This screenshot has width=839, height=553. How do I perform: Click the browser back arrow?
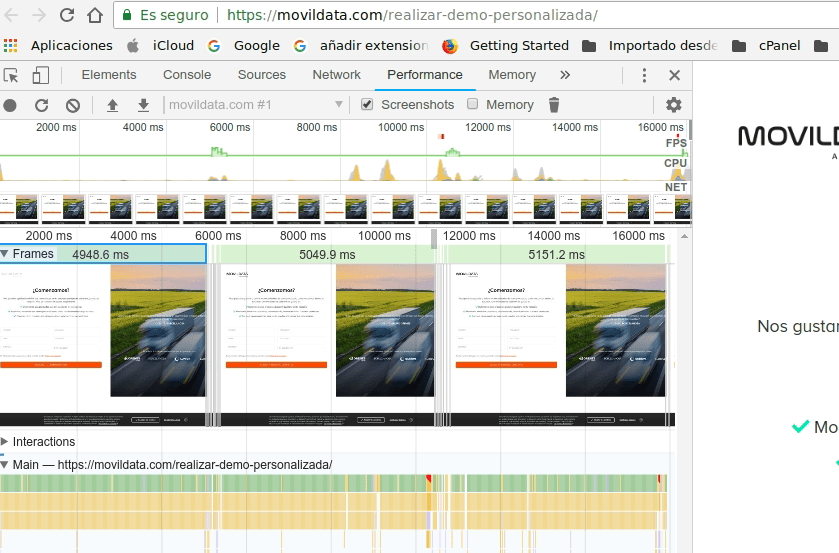tap(11, 15)
